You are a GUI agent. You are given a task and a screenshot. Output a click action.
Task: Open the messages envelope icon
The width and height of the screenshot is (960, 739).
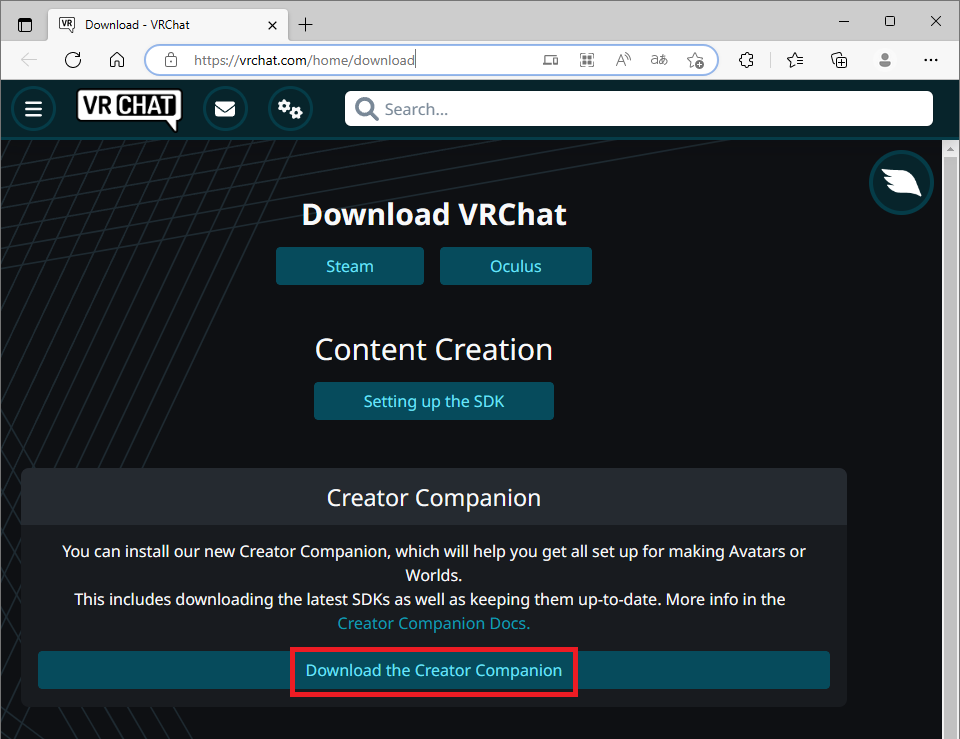225,109
